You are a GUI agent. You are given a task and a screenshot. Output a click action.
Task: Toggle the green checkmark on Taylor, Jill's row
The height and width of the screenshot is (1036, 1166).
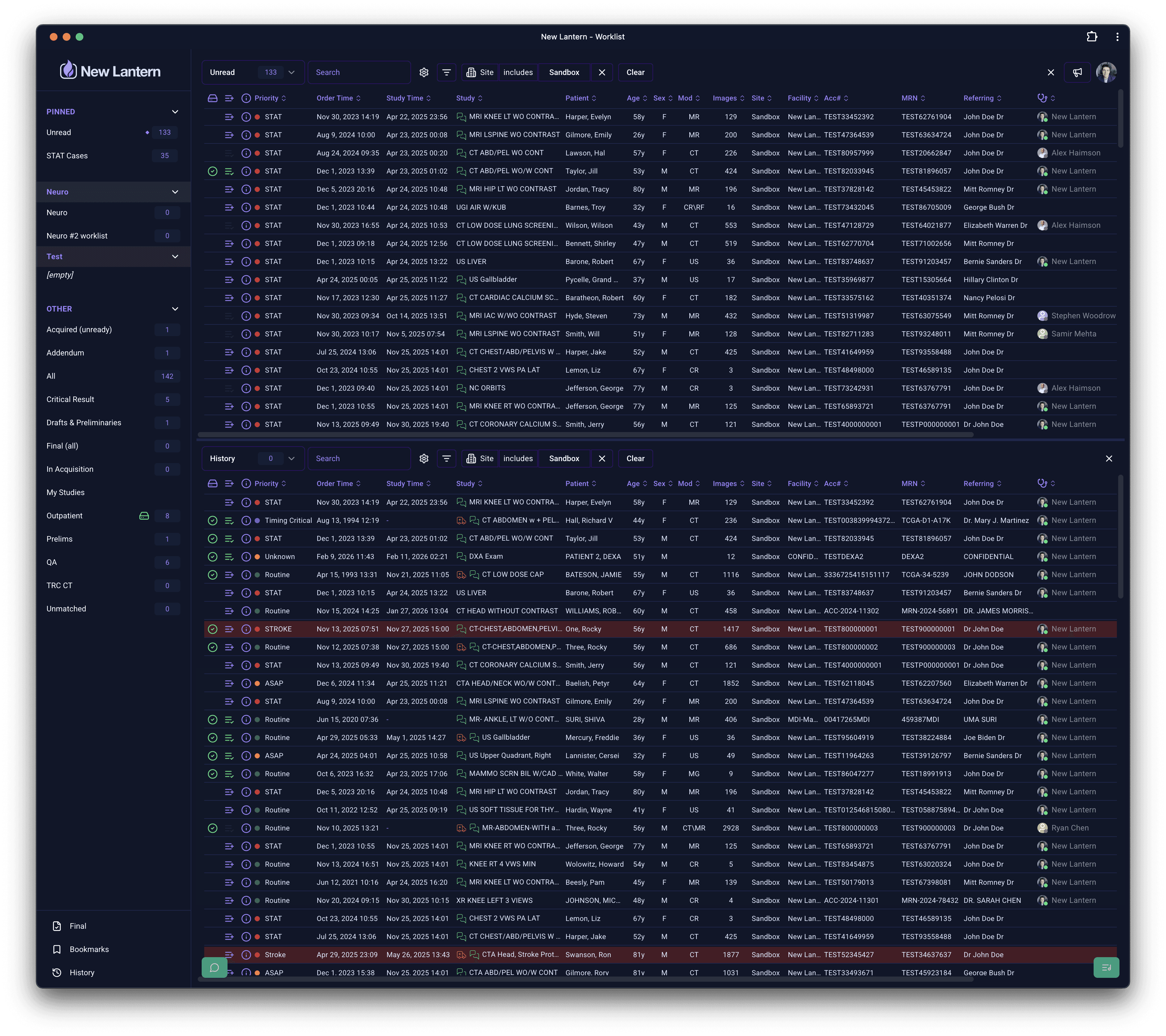click(213, 171)
